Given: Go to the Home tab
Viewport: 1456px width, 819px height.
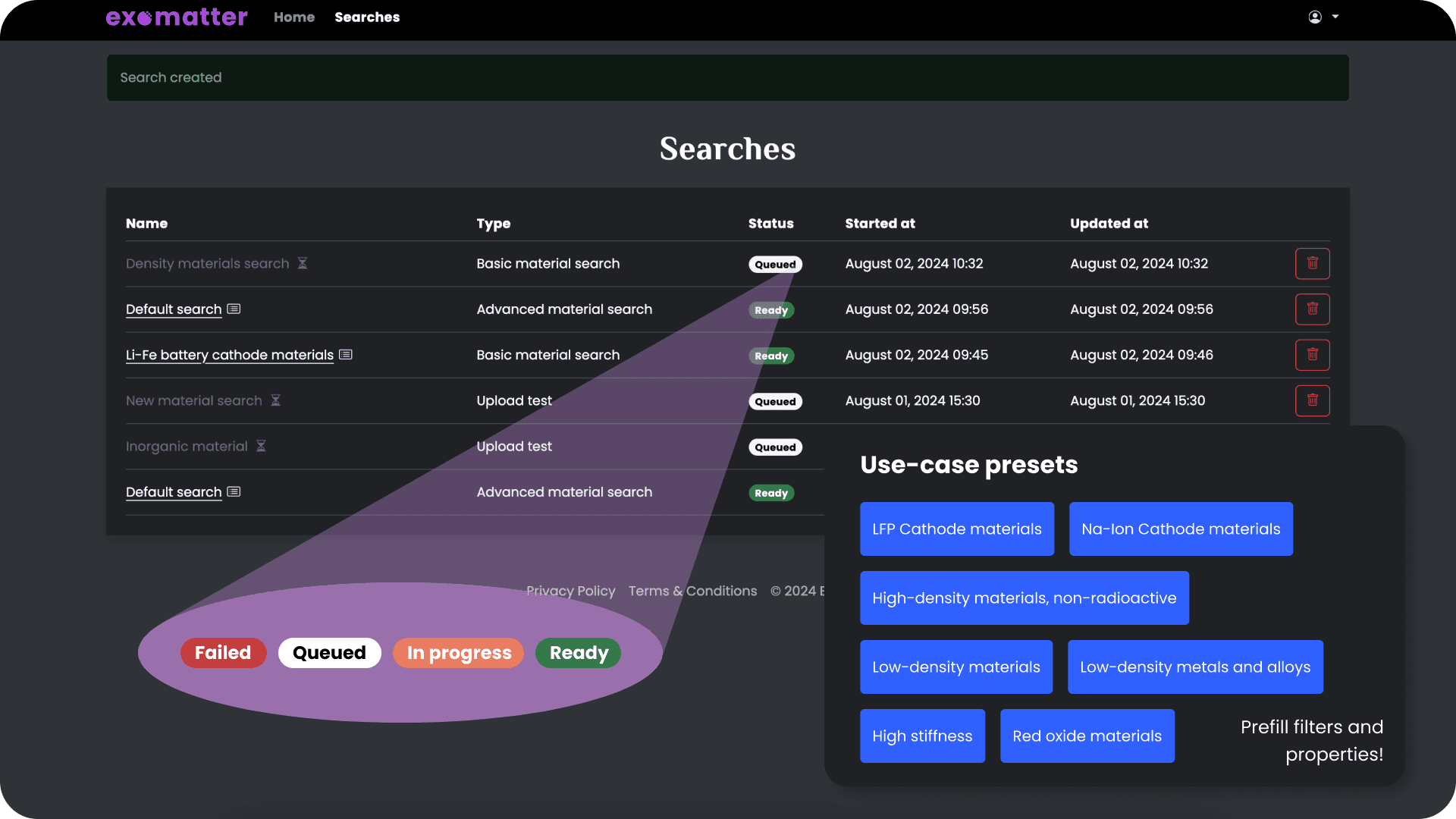Looking at the screenshot, I should click(294, 17).
